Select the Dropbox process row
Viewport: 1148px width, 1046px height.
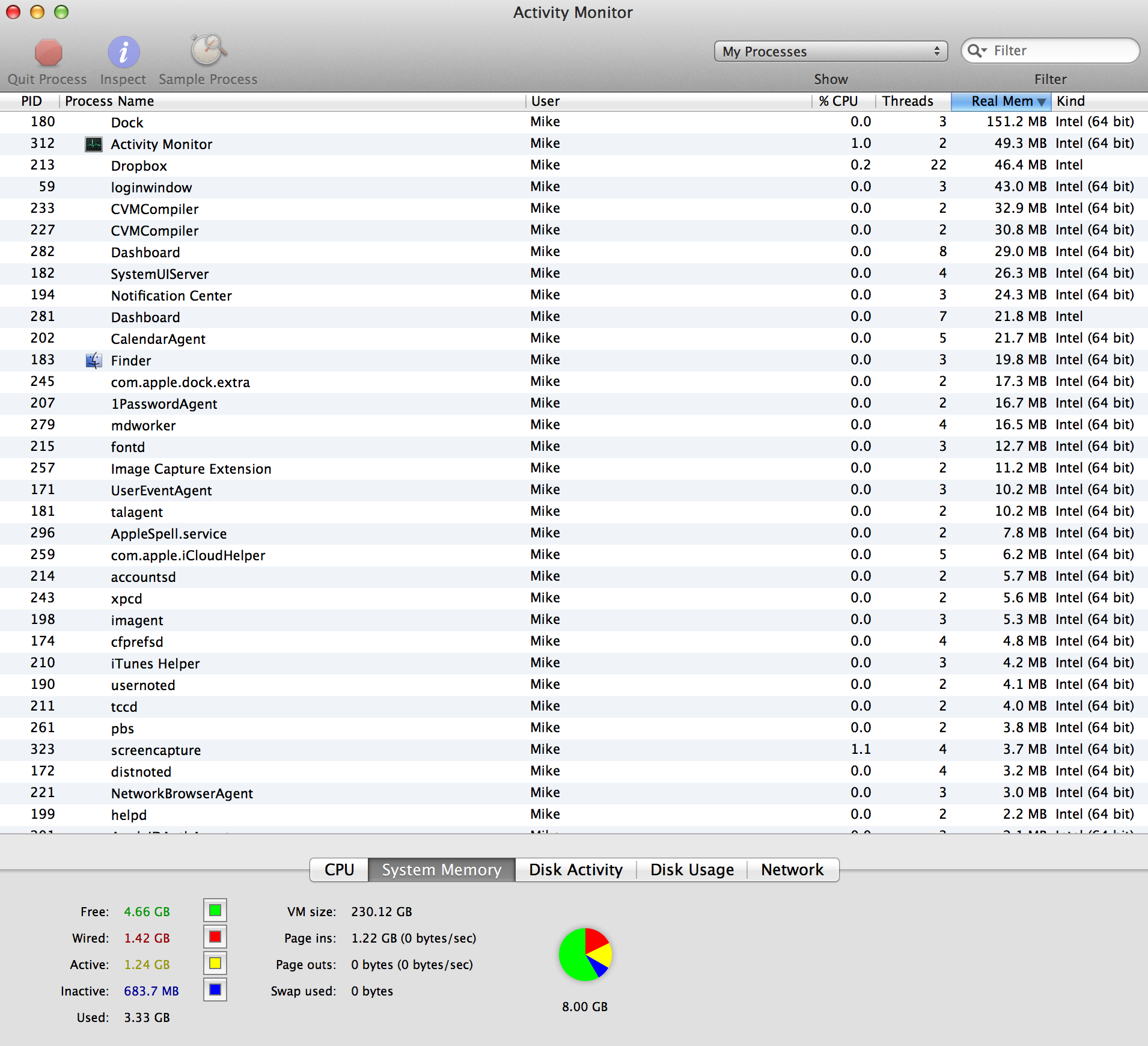click(x=574, y=166)
